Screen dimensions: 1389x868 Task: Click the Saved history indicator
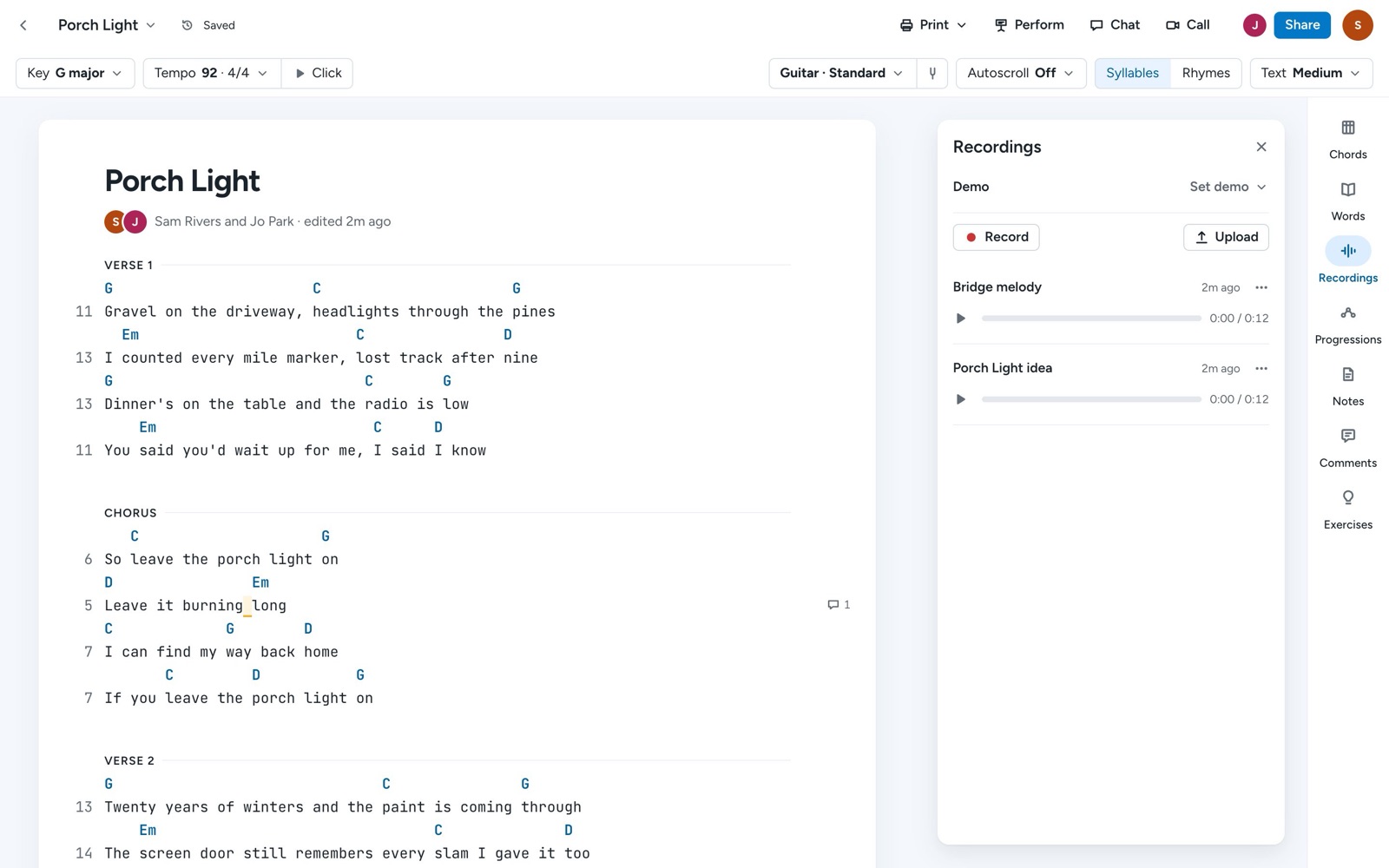point(208,25)
